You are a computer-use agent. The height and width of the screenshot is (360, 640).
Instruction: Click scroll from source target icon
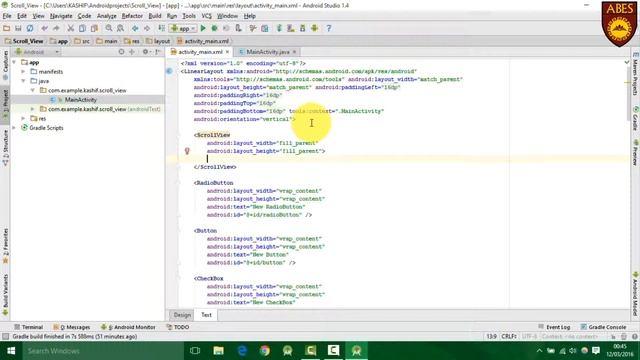[121, 52]
